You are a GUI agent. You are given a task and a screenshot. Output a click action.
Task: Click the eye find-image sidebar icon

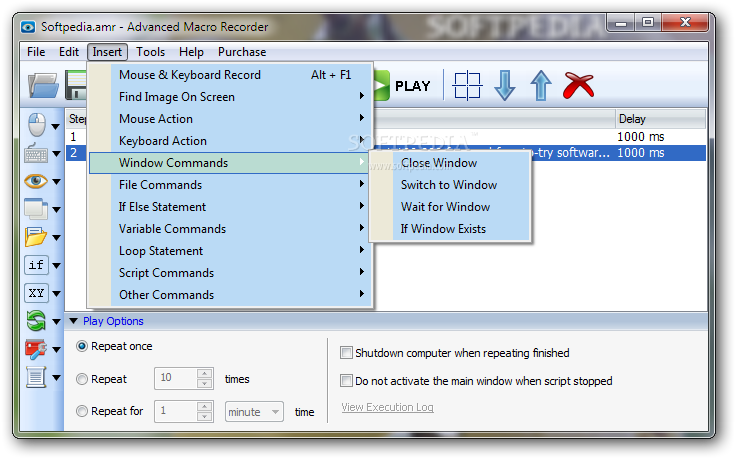click(36, 181)
